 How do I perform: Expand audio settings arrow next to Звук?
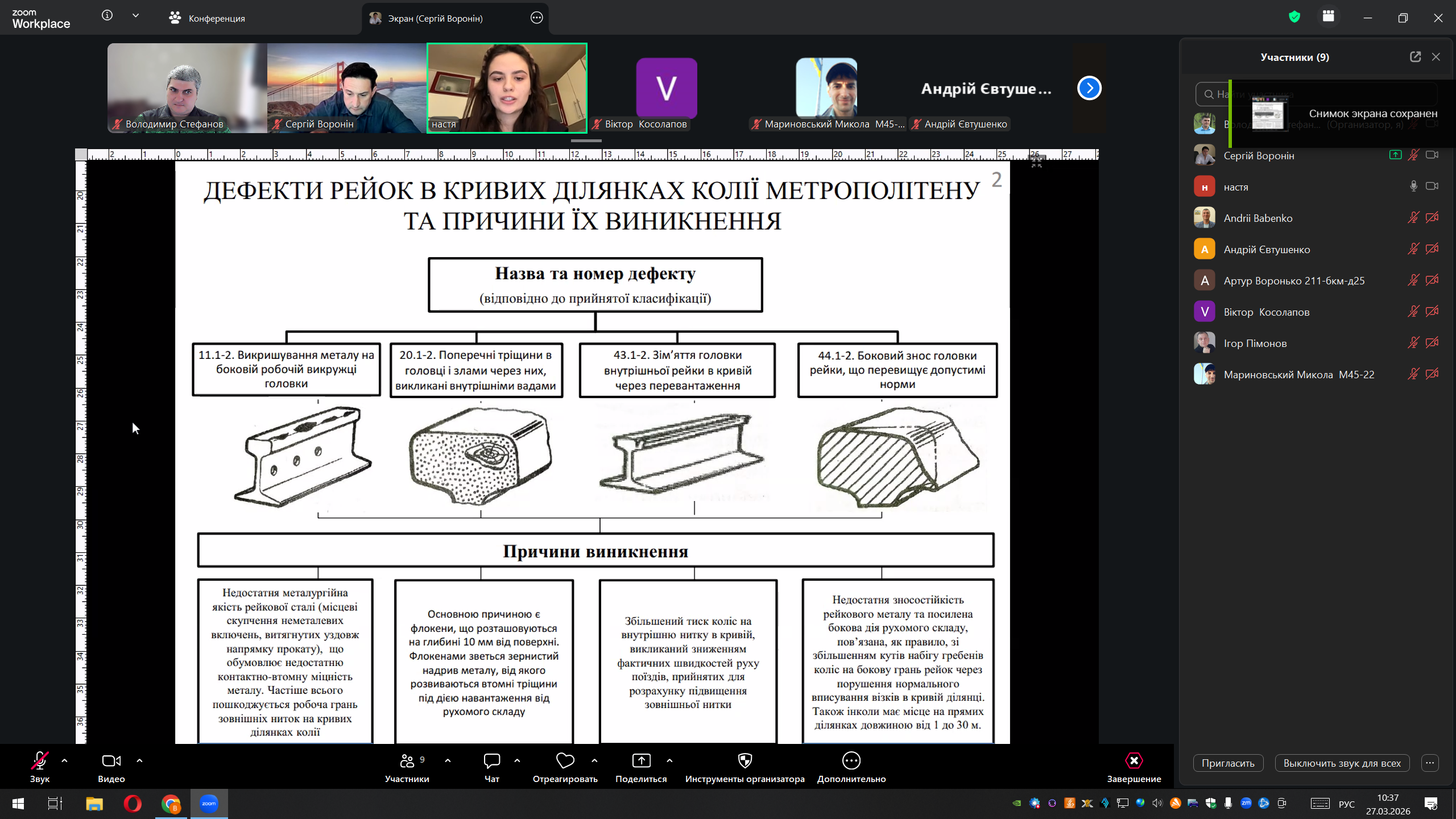[64, 760]
